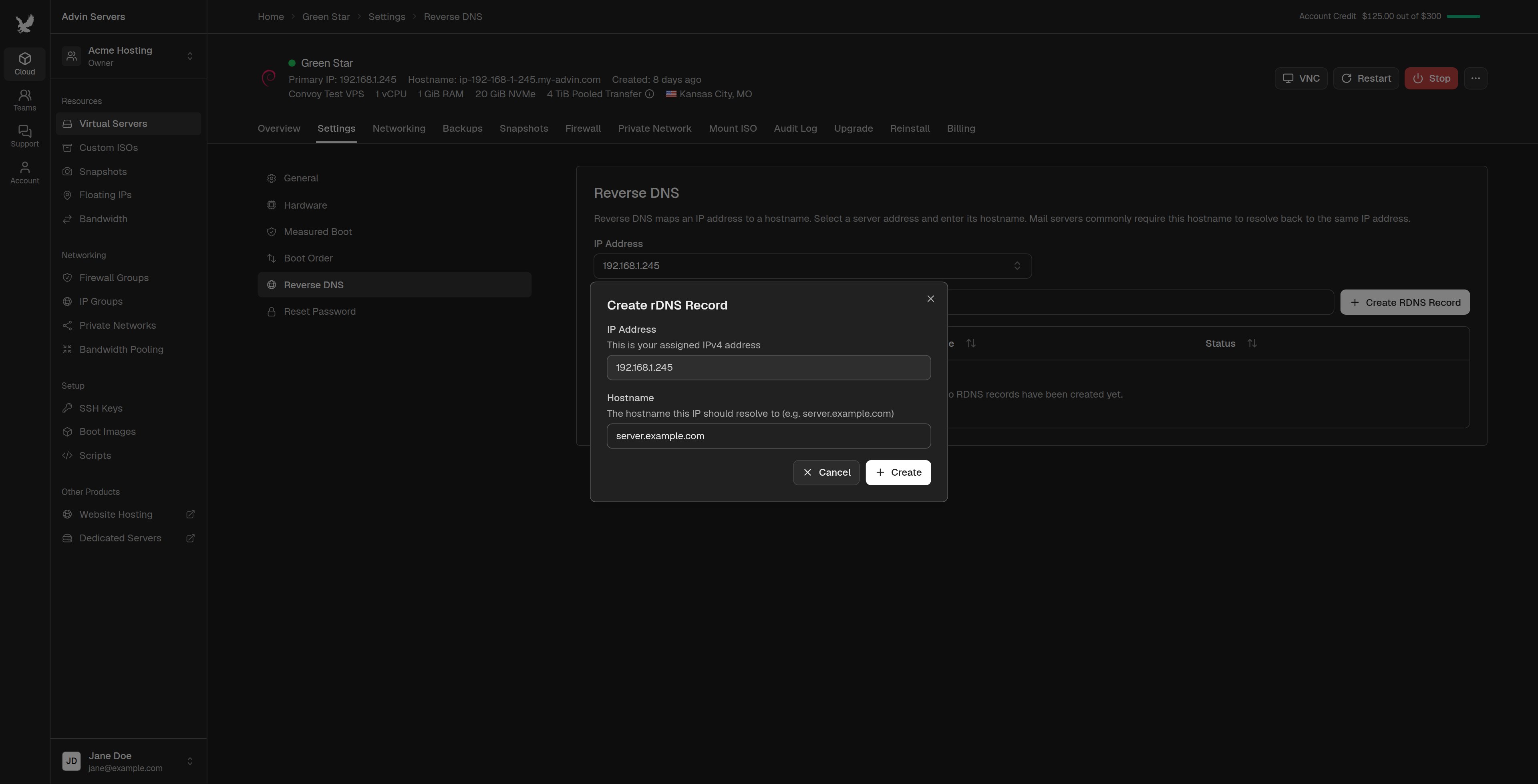Switch to the Billing tab

click(x=961, y=129)
